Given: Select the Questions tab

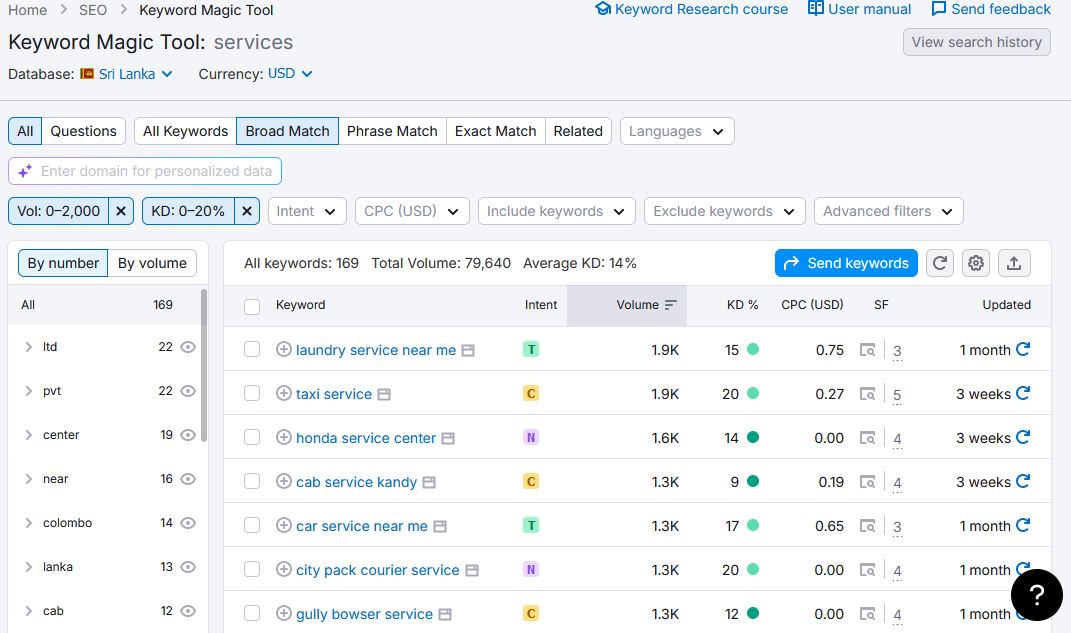Looking at the screenshot, I should 84,131.
